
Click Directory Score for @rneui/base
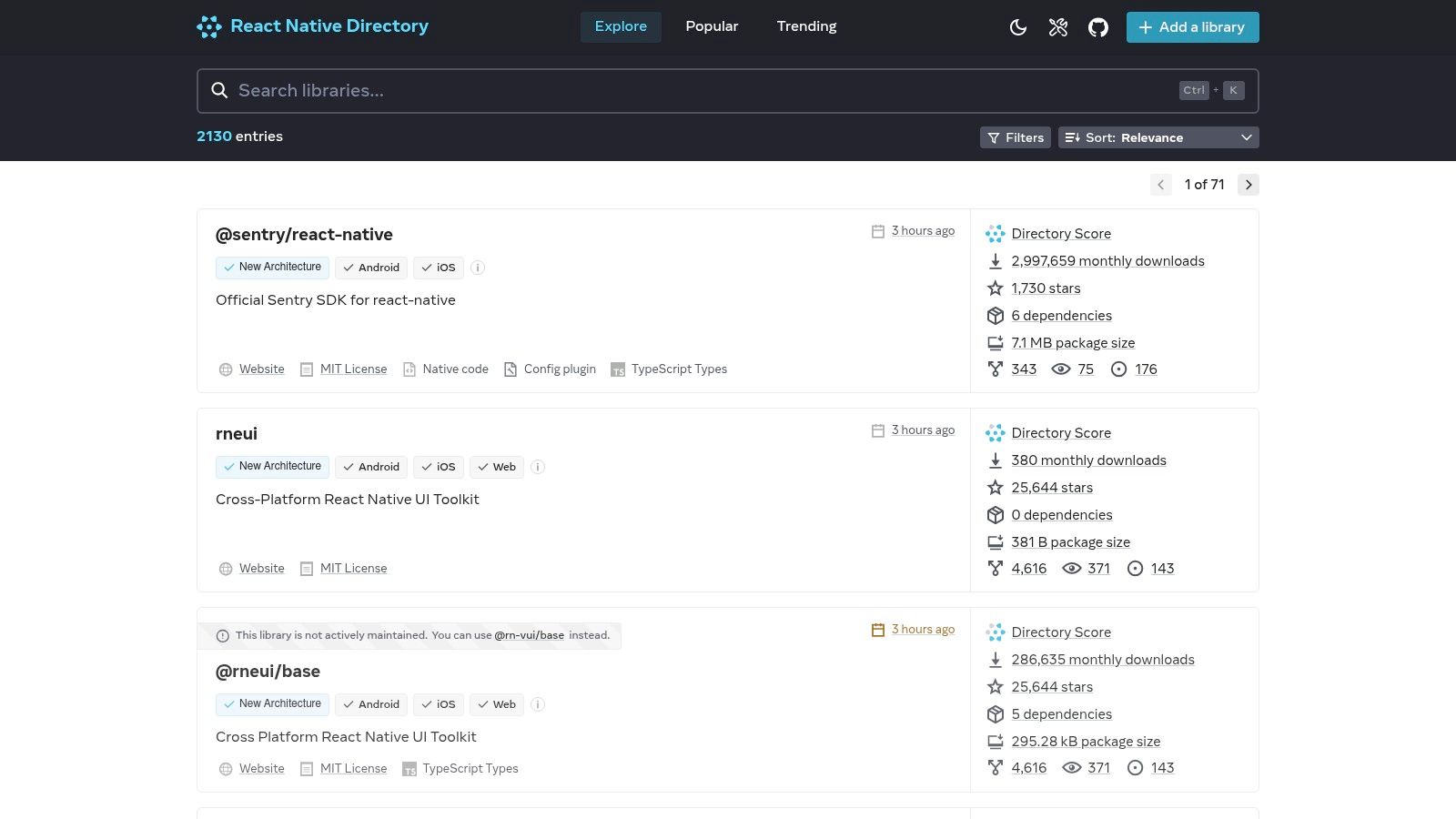coord(1061,632)
